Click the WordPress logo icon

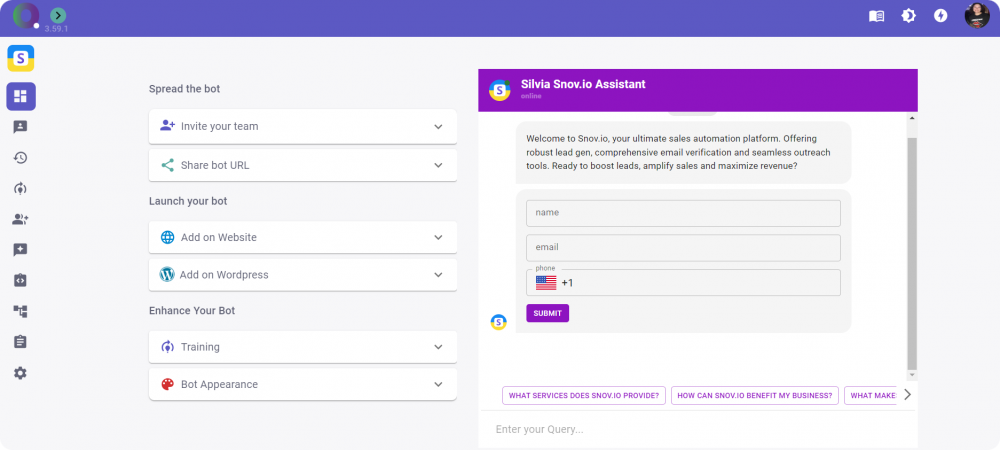(x=167, y=275)
